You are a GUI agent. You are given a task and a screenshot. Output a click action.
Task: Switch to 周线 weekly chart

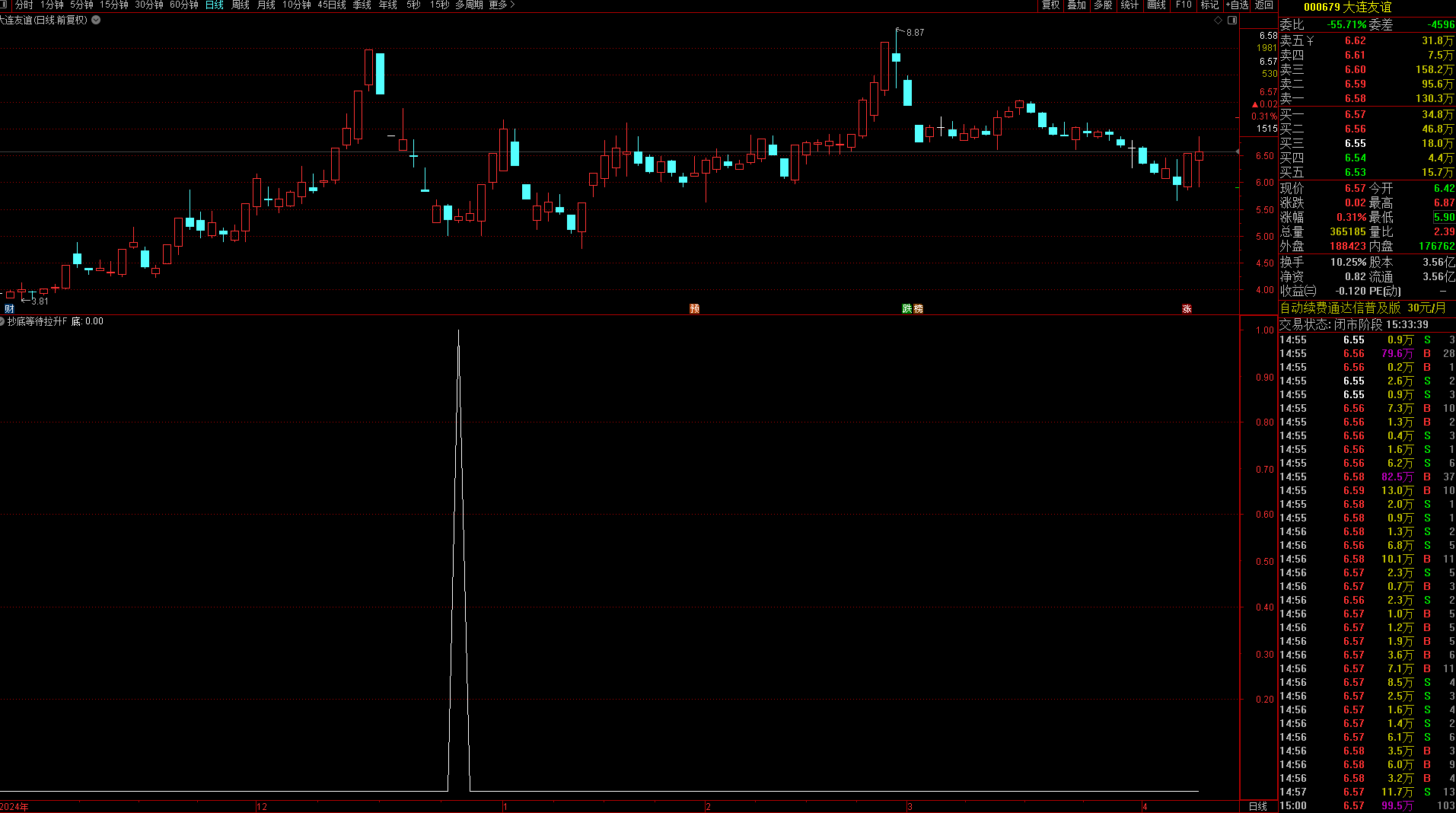241,5
